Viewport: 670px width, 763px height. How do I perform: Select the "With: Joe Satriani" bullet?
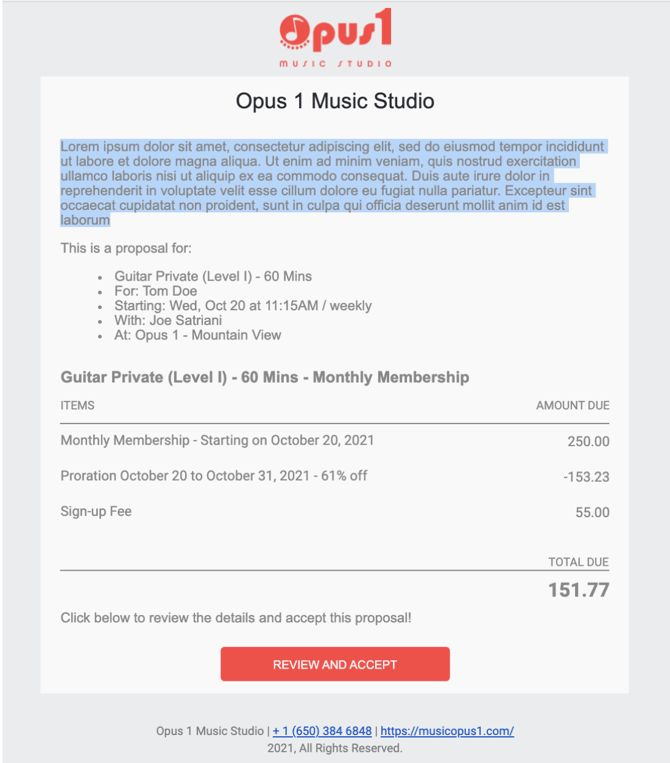(168, 320)
